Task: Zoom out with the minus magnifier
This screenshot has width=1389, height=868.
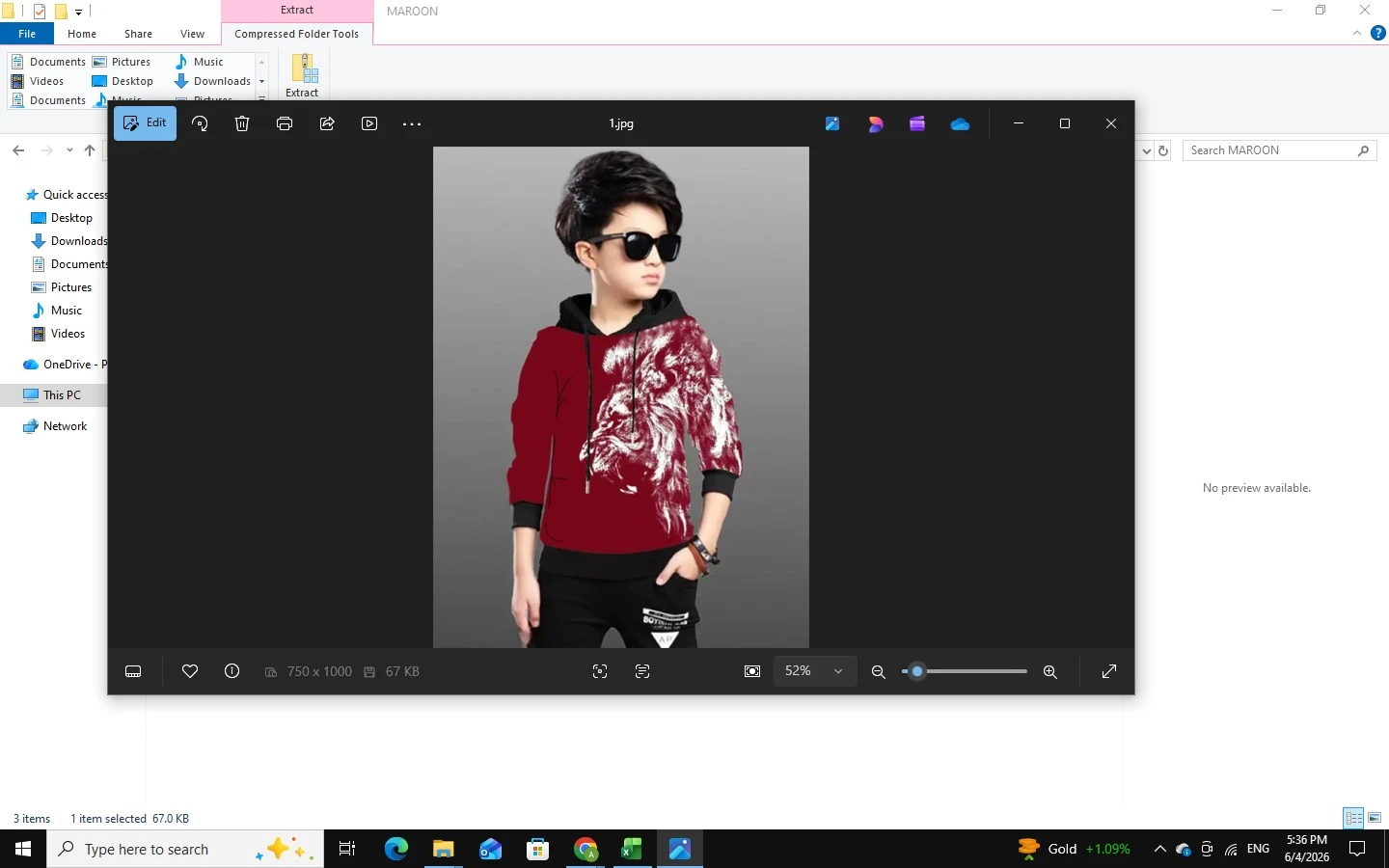Action: [879, 672]
